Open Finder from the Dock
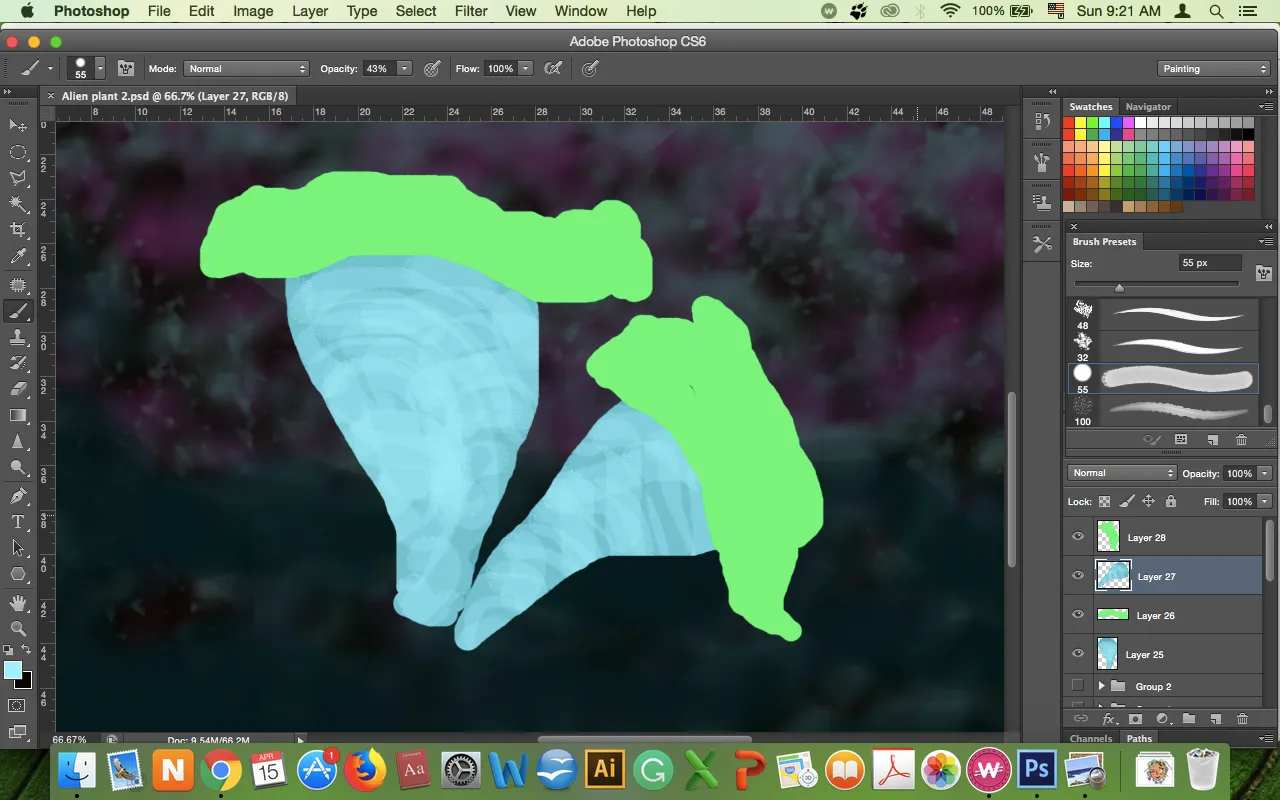The width and height of the screenshot is (1280, 800). [x=77, y=770]
